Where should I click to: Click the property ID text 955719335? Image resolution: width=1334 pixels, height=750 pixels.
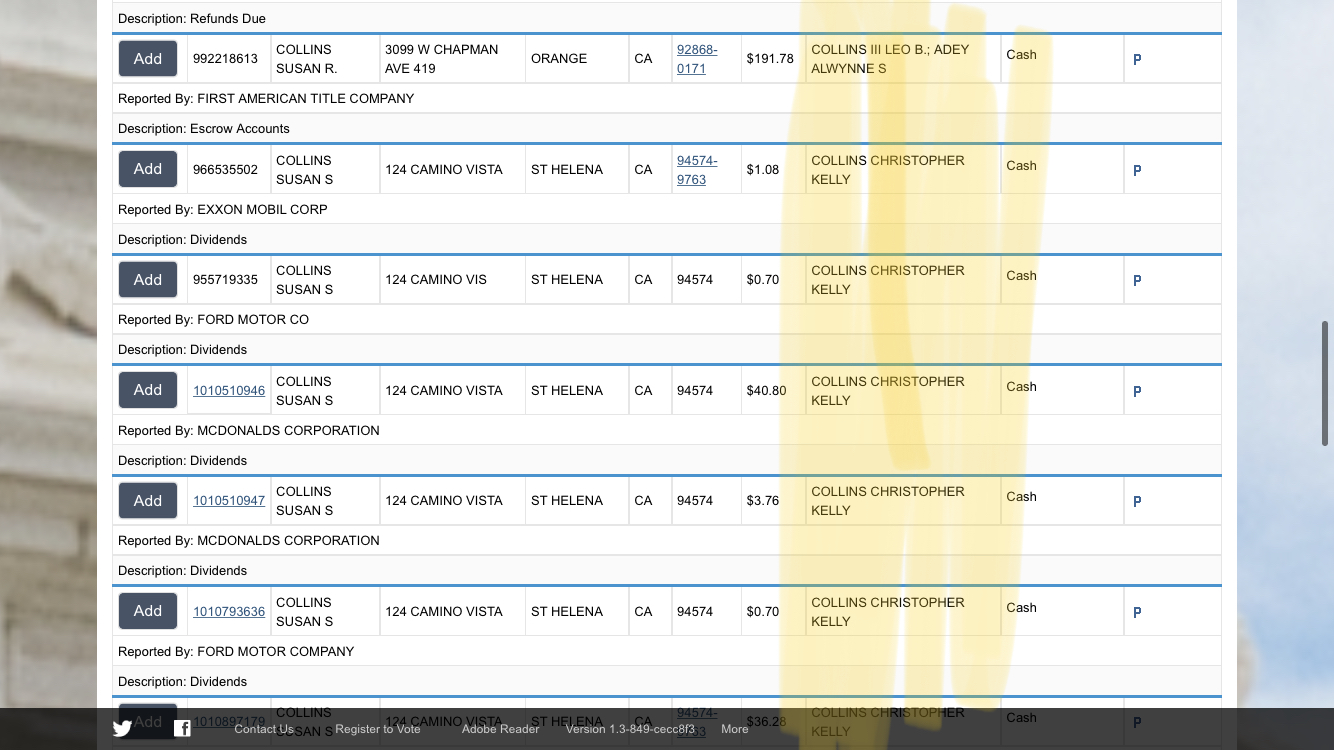pyautogui.click(x=225, y=280)
